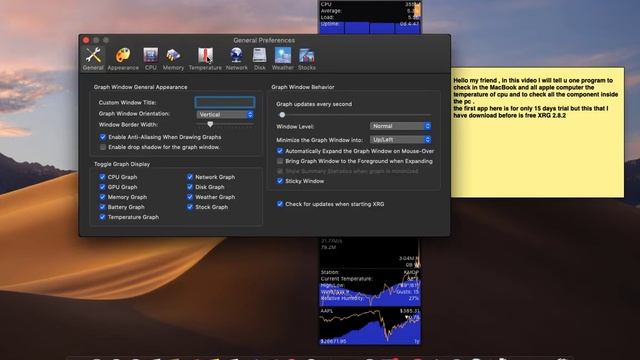Open the Disk preferences pane
The width and height of the screenshot is (640, 360).
coord(260,58)
